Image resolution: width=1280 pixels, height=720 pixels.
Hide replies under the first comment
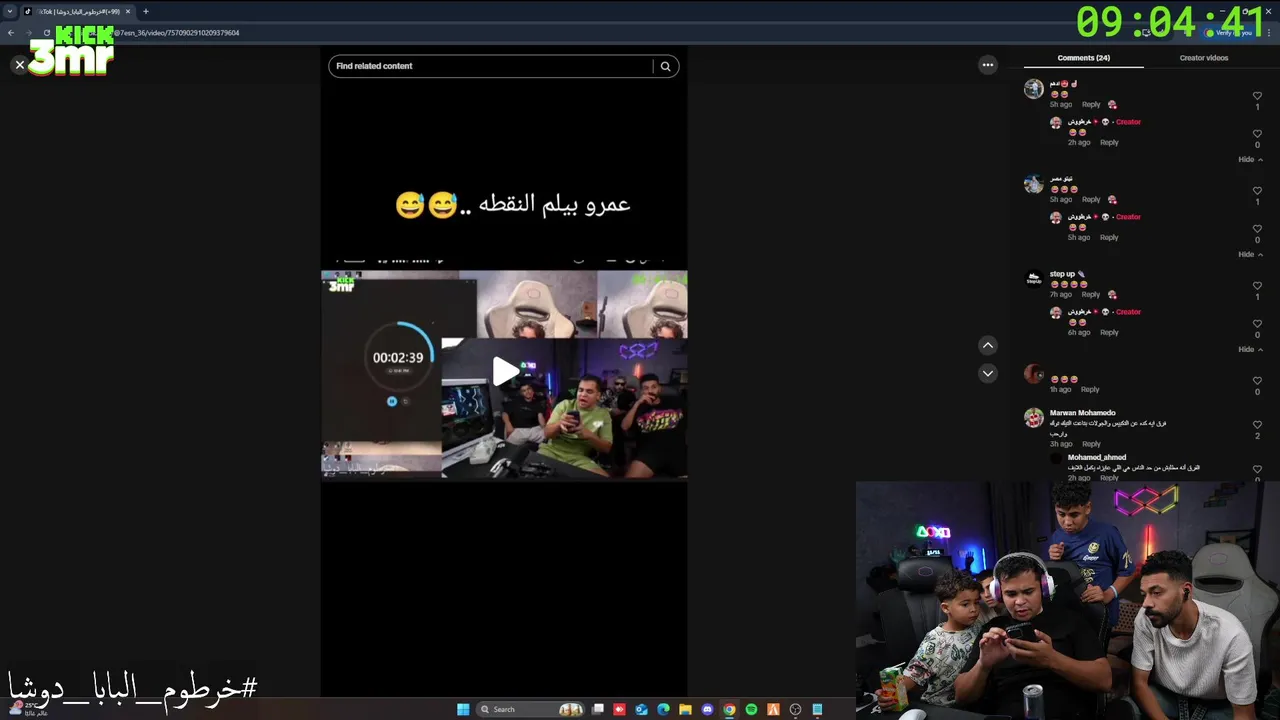pyautogui.click(x=1251, y=160)
